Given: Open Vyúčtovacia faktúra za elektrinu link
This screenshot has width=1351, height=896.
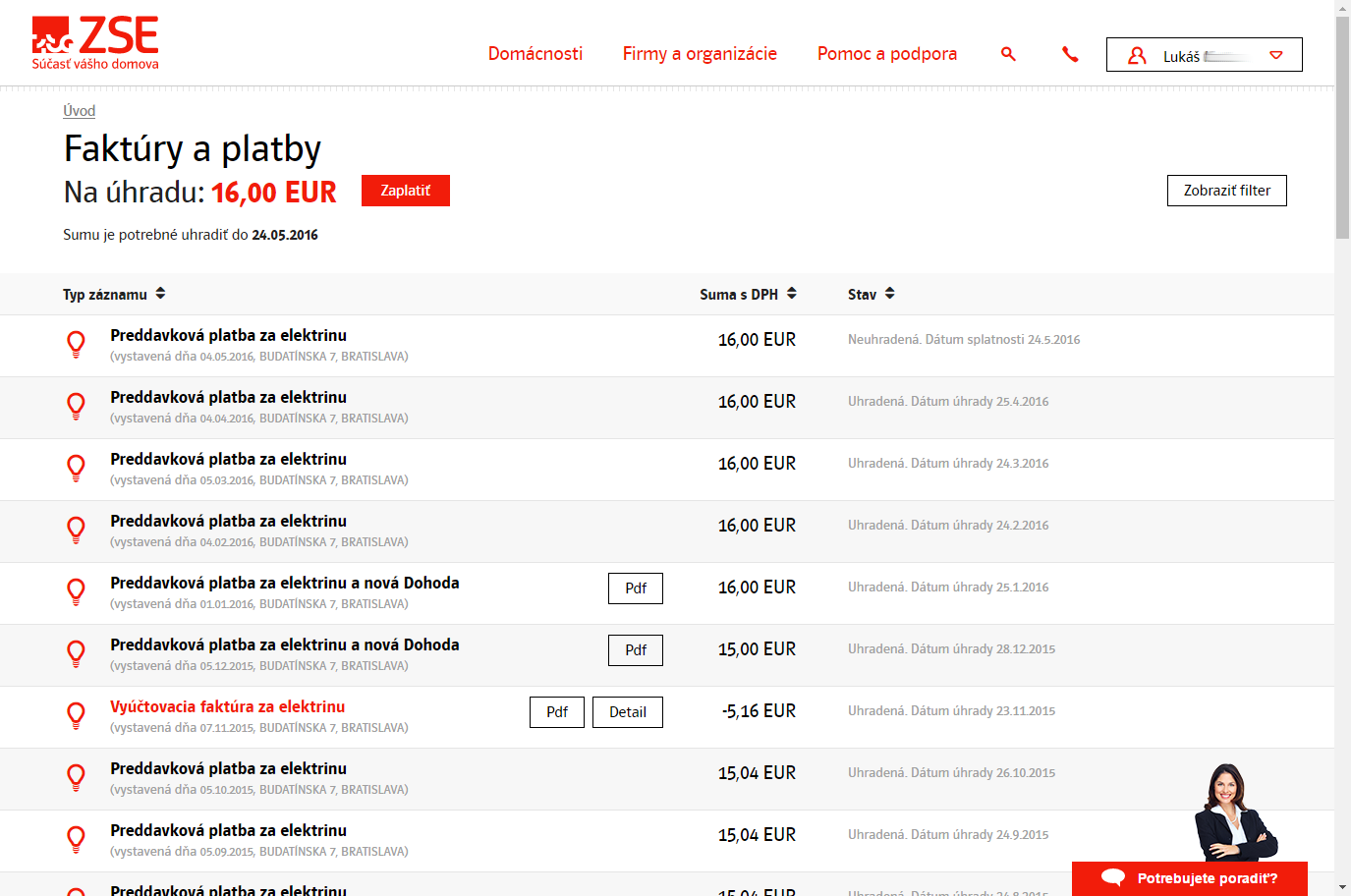Looking at the screenshot, I should (x=228, y=706).
